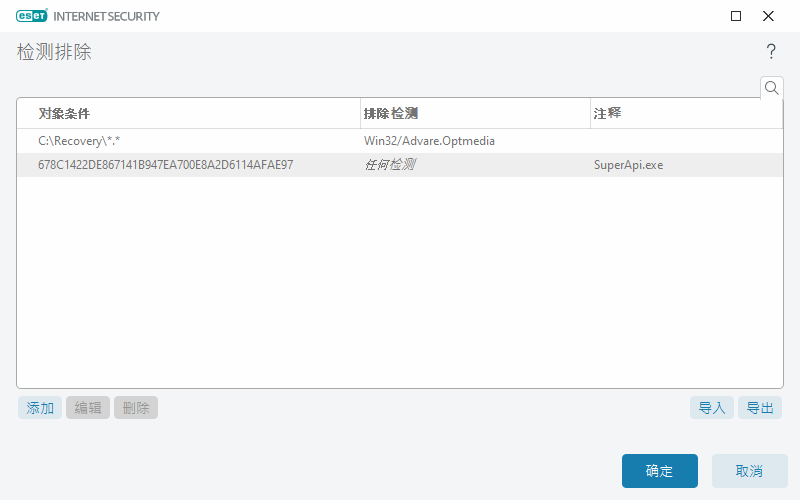Screen dimensions: 800x500
Task: Sort by 注释 column header
Action: pos(686,113)
